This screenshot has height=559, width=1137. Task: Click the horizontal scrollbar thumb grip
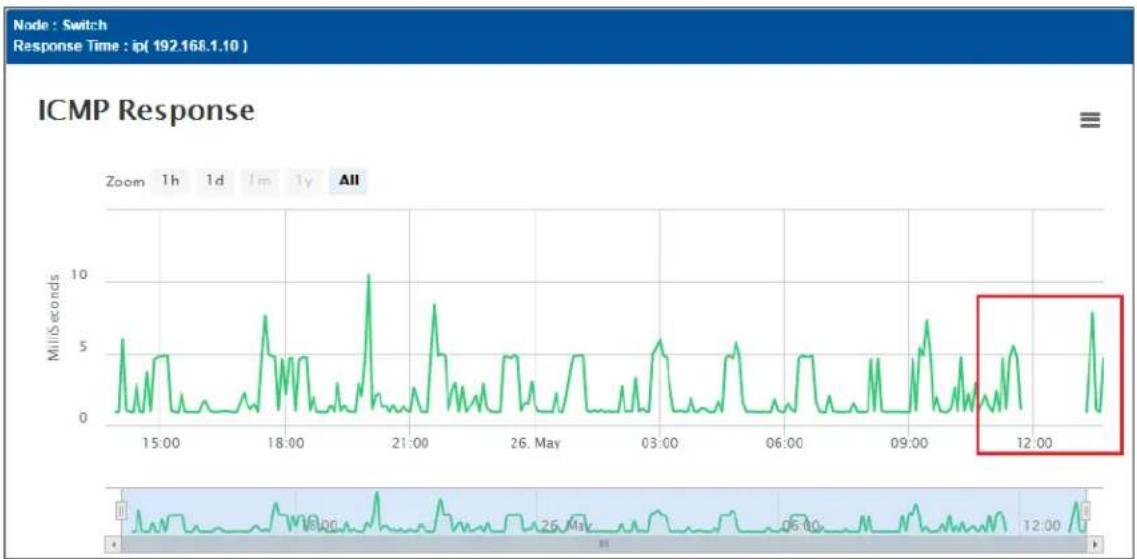pyautogui.click(x=604, y=543)
